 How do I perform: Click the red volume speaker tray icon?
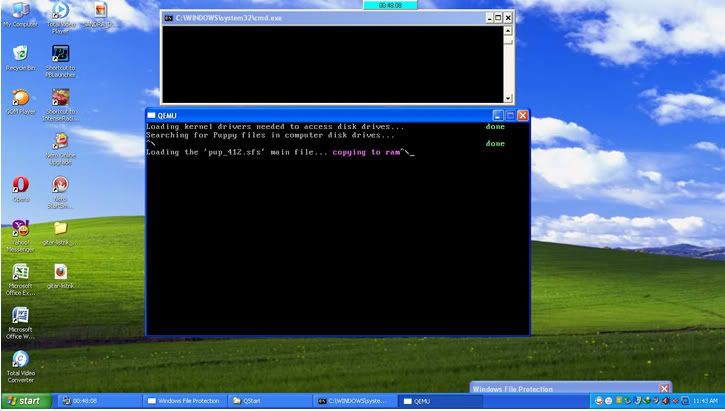point(665,401)
